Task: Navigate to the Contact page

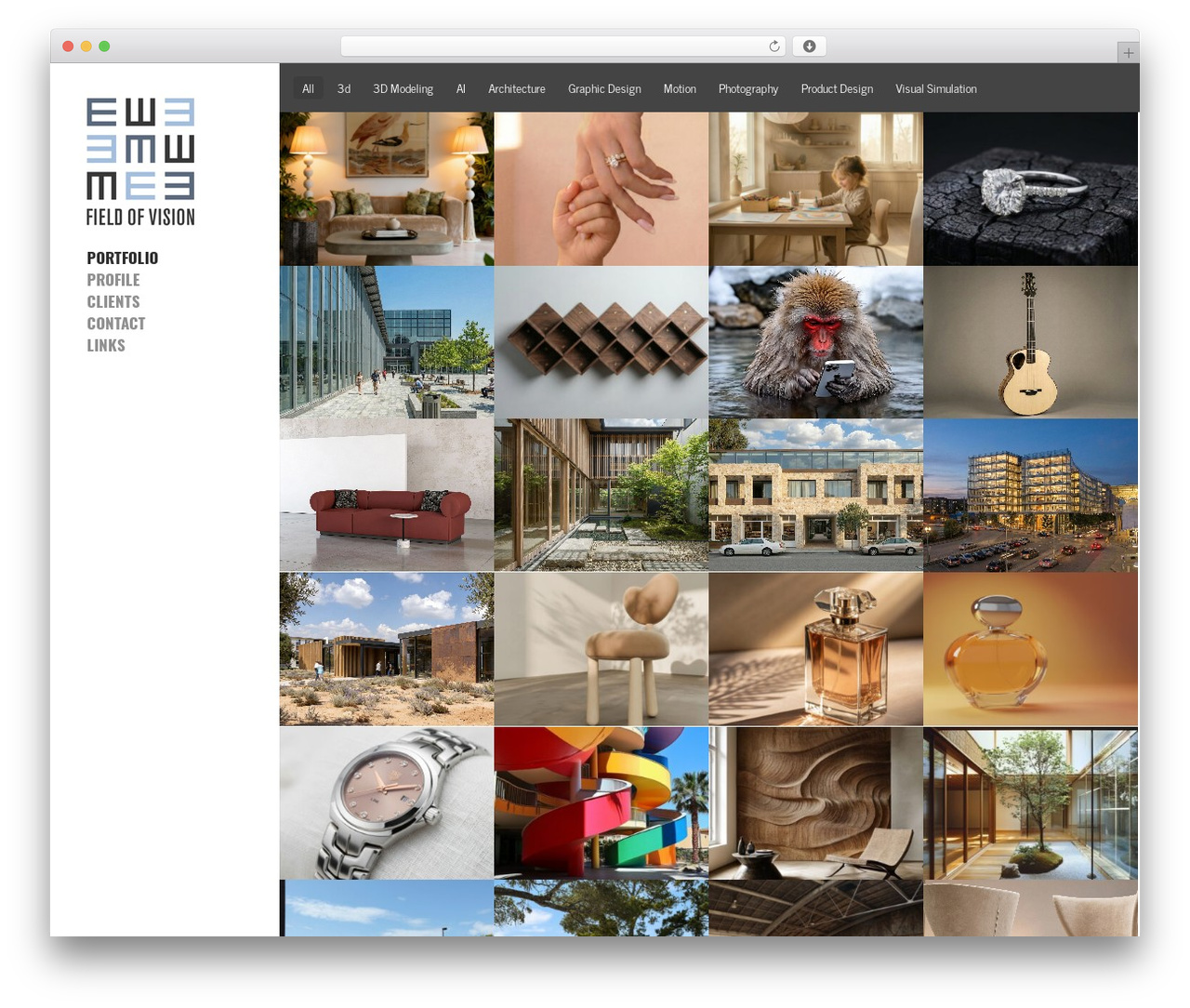Action: coord(116,324)
